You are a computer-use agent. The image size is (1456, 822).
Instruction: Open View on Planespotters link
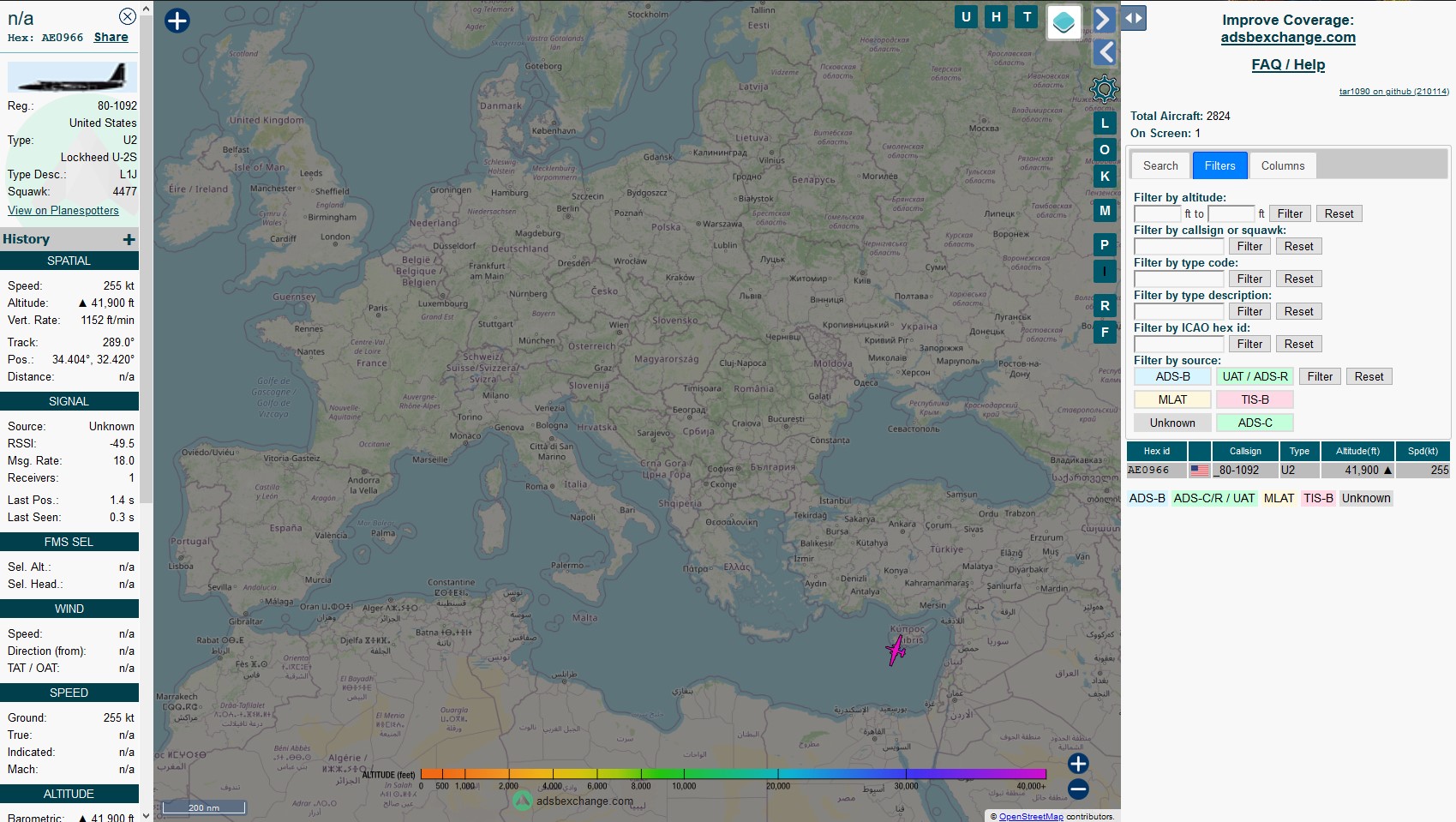(63, 210)
